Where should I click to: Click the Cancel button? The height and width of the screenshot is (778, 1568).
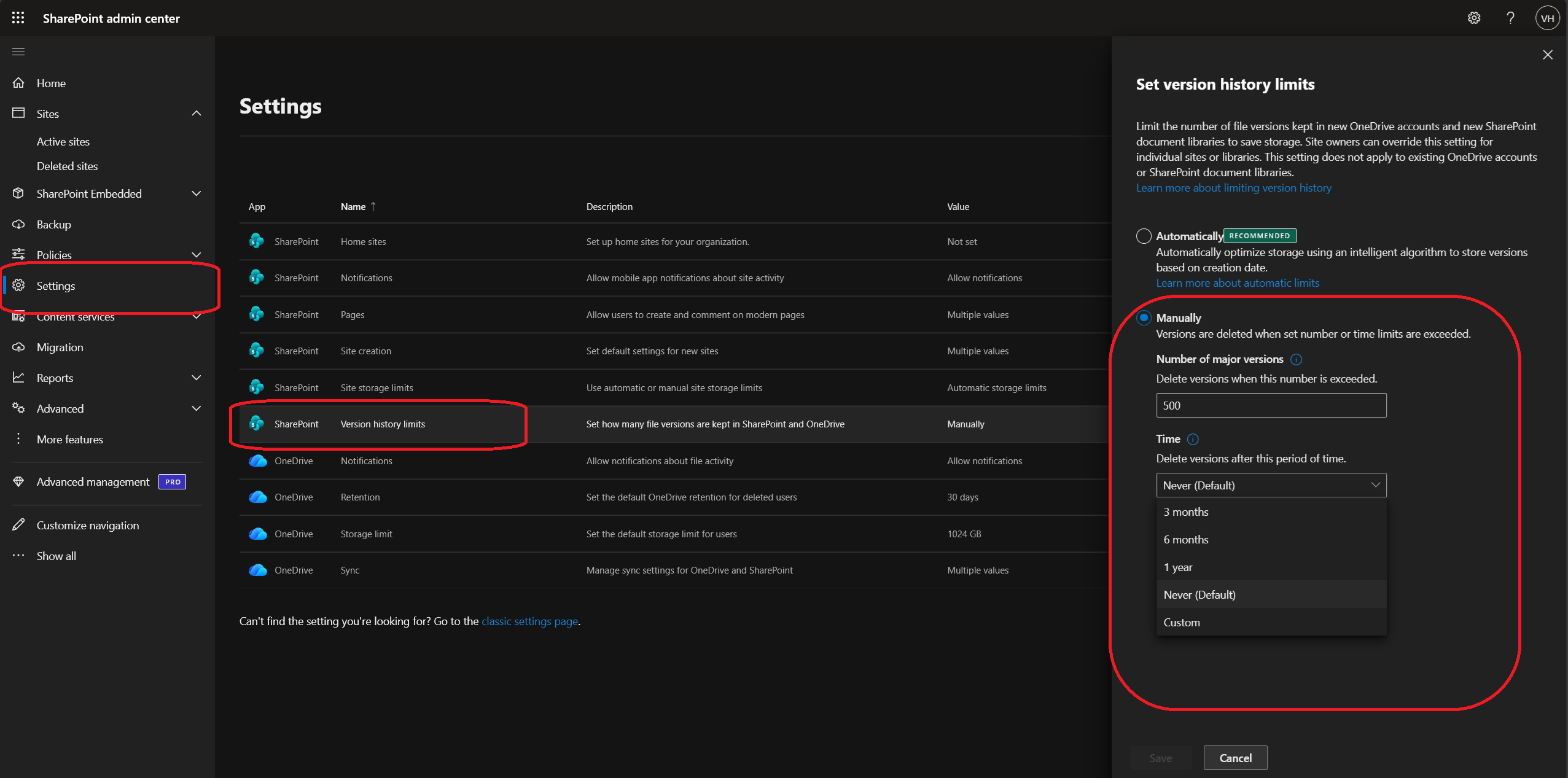[1235, 758]
